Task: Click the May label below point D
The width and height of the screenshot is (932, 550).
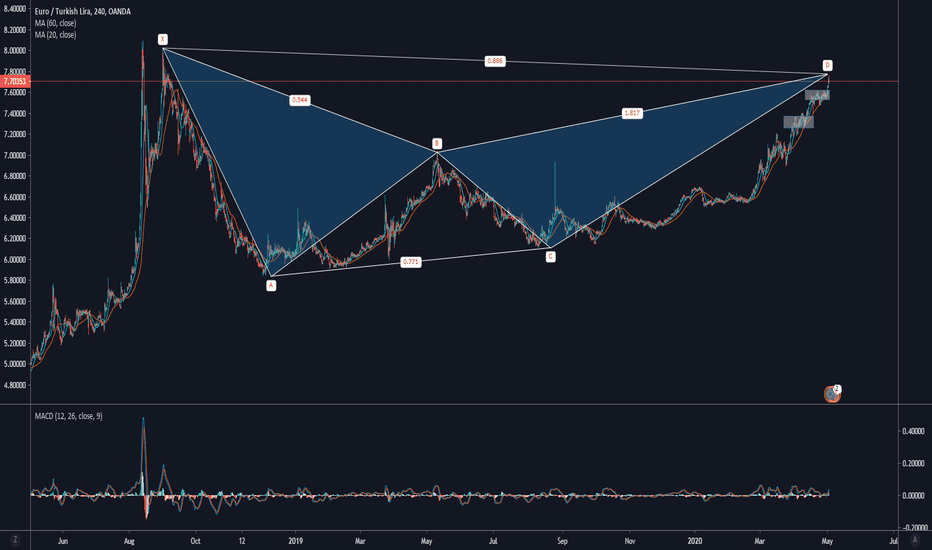Action: (827, 541)
